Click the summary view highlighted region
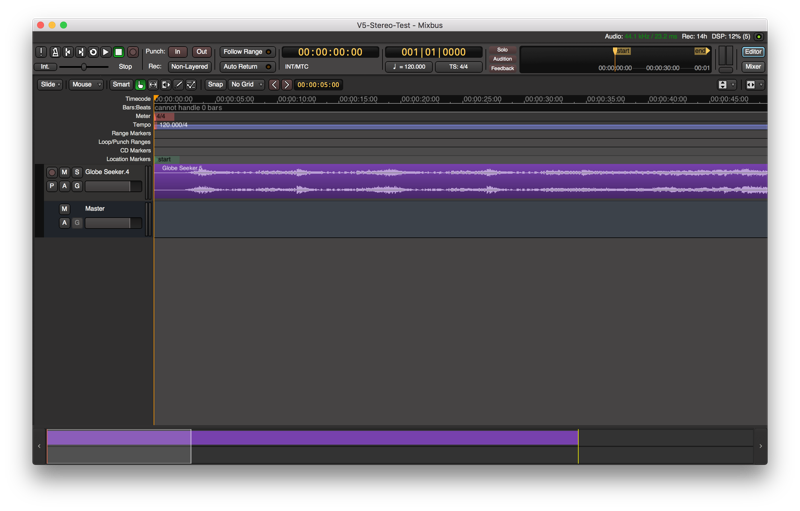 click(x=119, y=447)
